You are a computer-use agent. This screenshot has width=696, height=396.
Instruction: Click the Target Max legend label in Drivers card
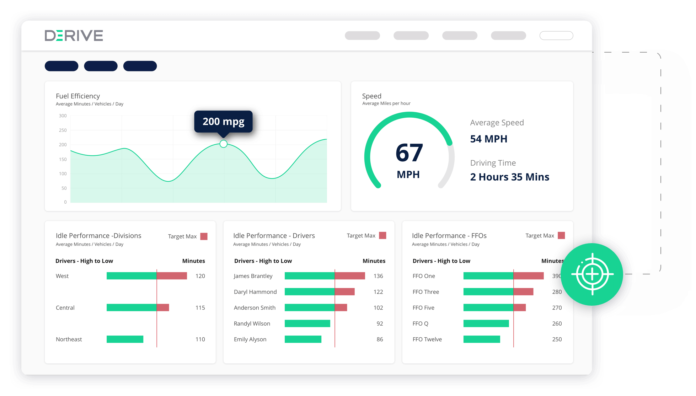click(x=361, y=236)
